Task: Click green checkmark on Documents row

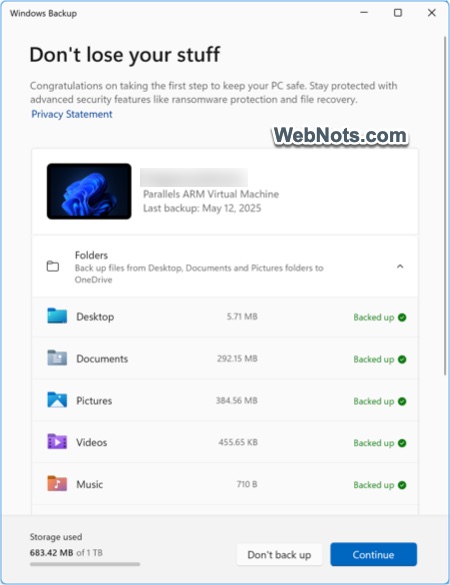Action: click(402, 359)
